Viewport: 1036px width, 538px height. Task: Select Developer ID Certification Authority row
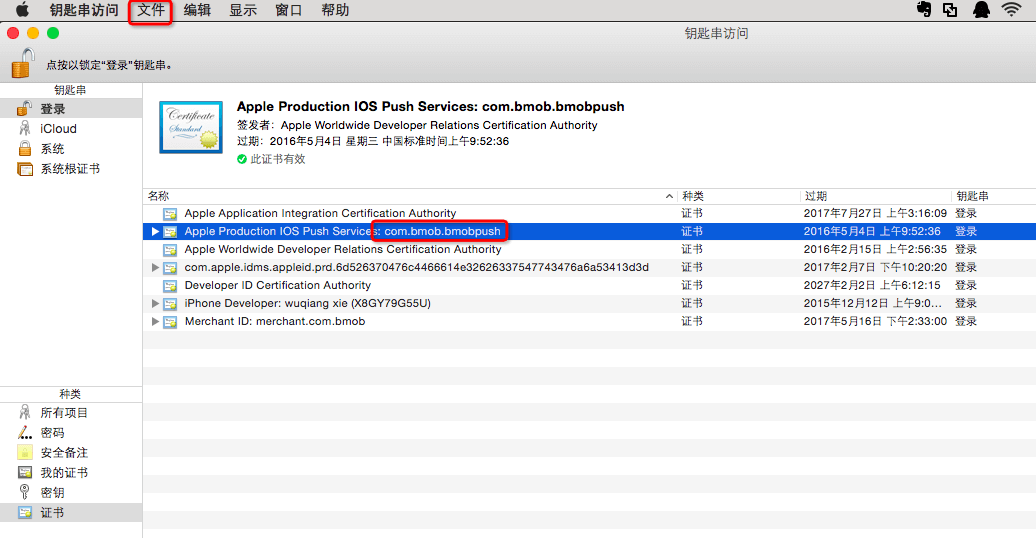click(x=277, y=285)
